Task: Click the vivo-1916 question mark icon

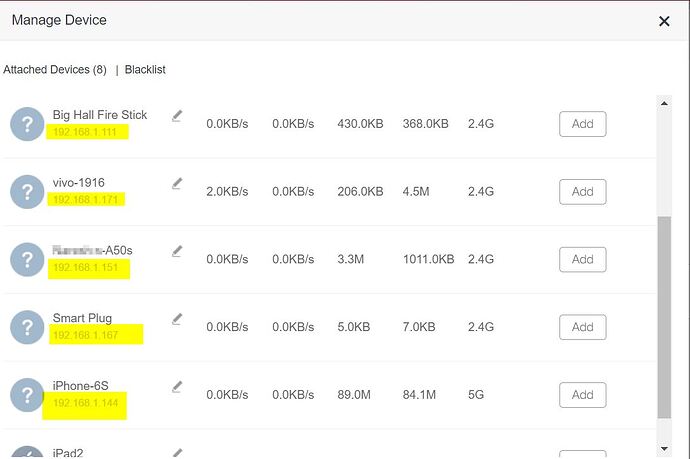Action: coord(27,191)
